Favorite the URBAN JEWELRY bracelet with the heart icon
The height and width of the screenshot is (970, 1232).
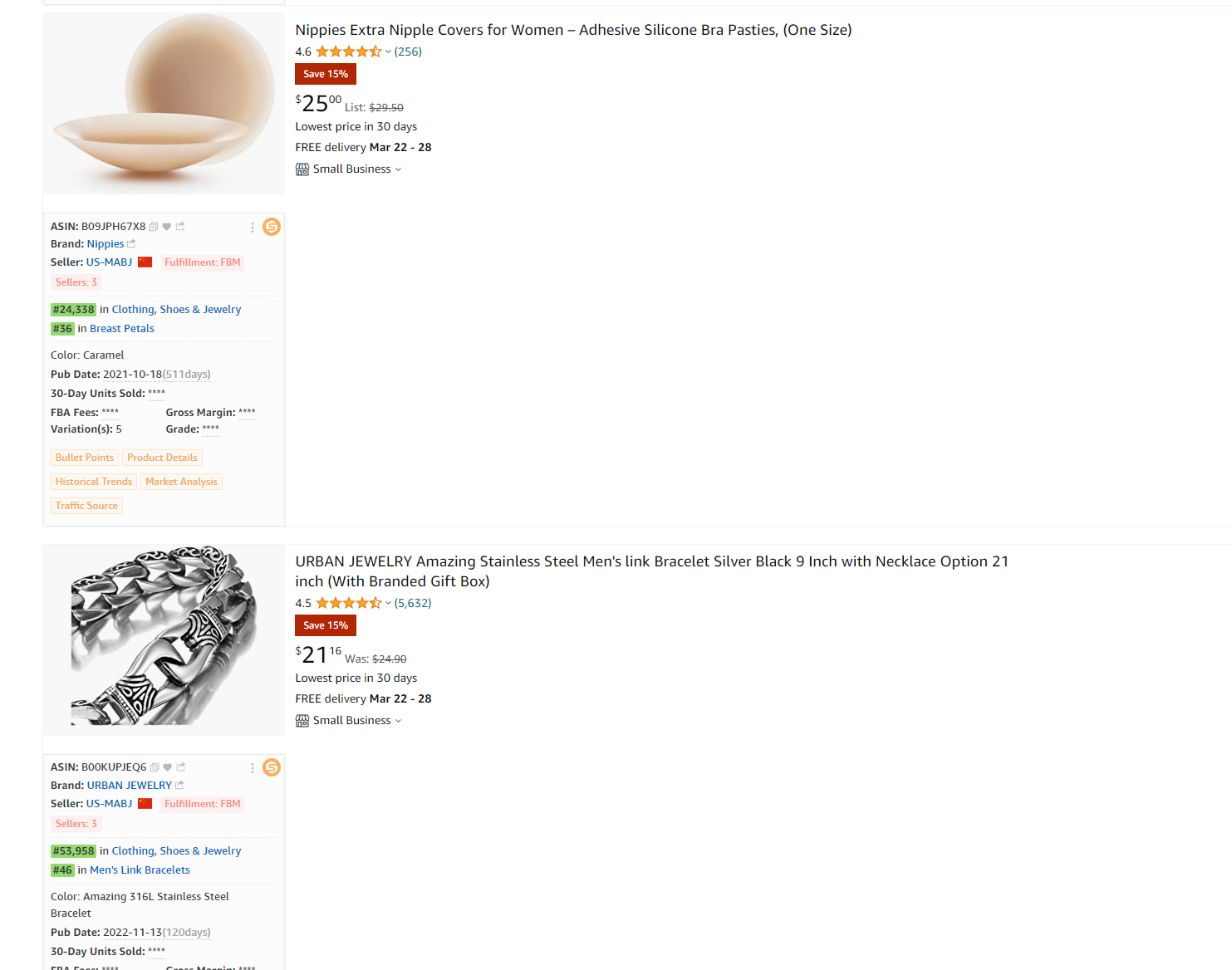click(x=168, y=767)
